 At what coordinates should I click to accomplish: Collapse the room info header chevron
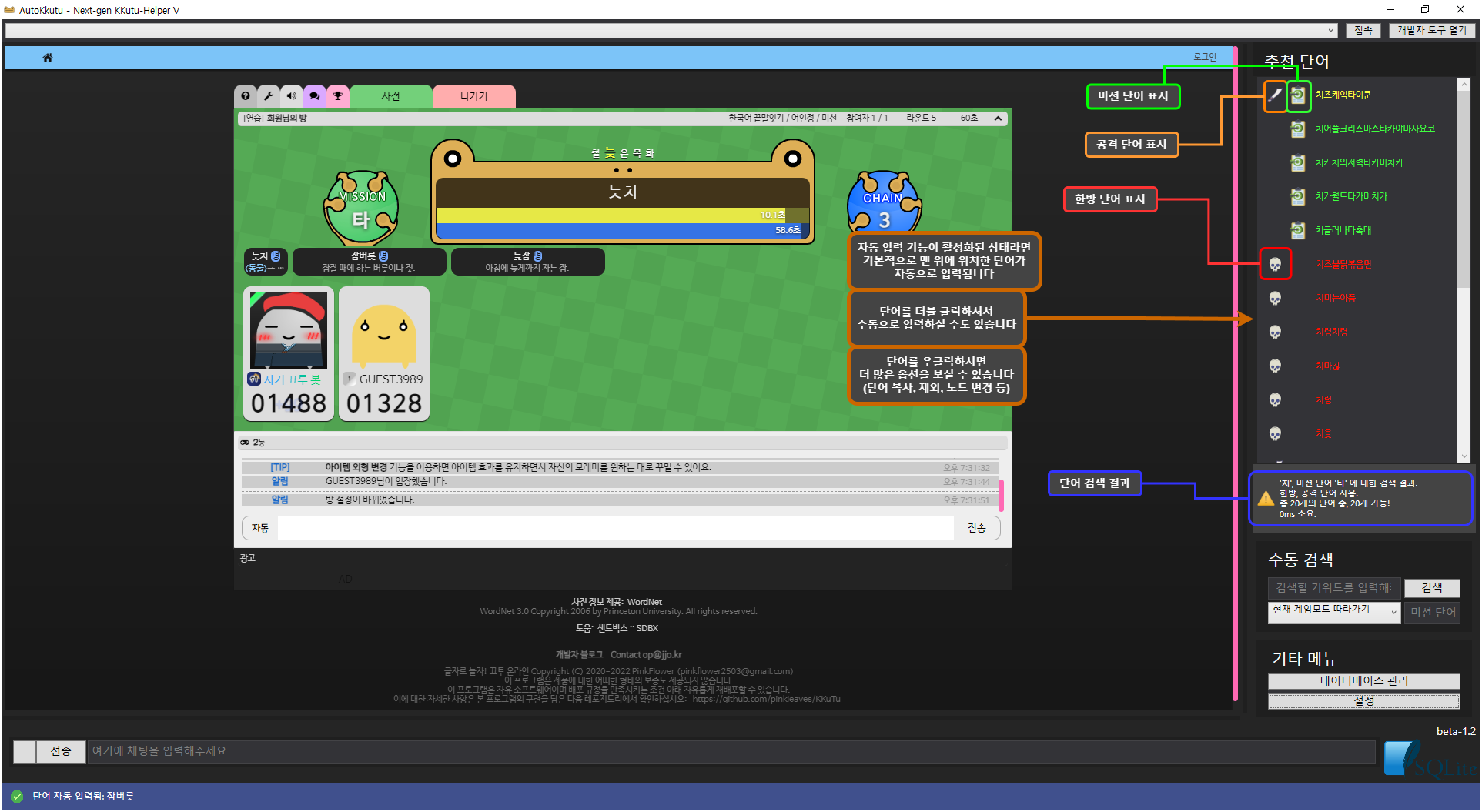point(998,119)
